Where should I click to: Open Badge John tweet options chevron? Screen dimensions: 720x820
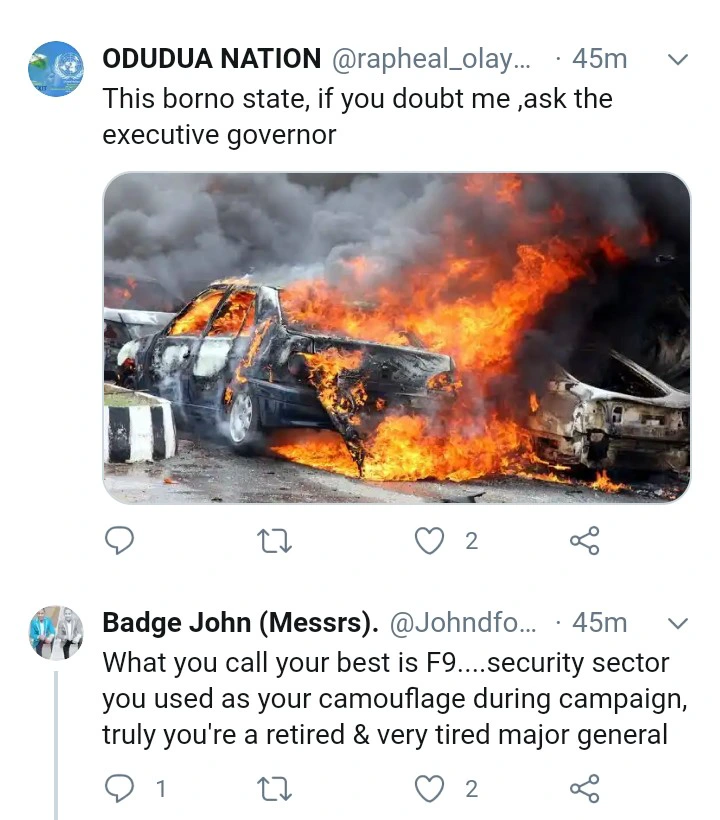click(x=678, y=624)
